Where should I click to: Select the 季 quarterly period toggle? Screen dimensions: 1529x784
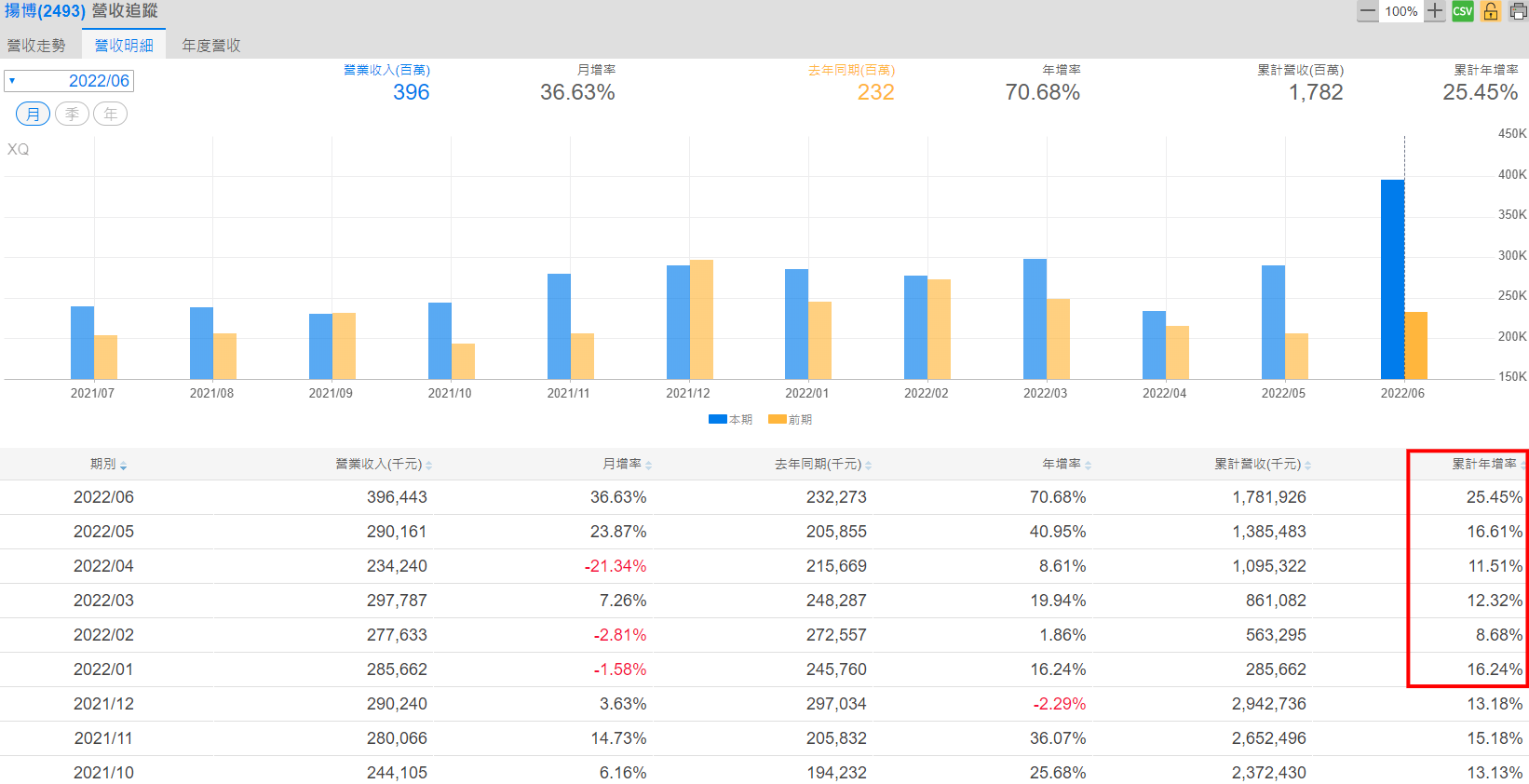[x=72, y=115]
